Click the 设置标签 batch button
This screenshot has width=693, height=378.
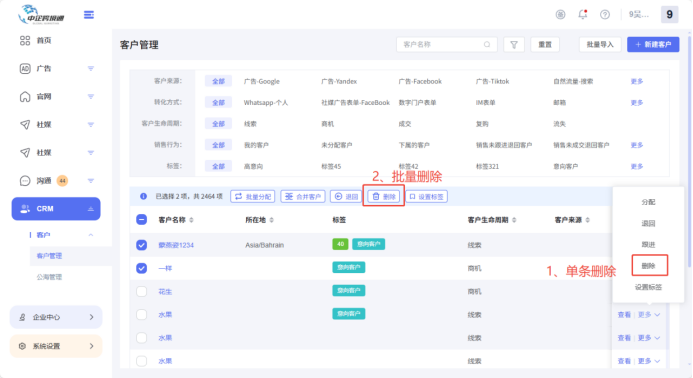[x=426, y=197]
